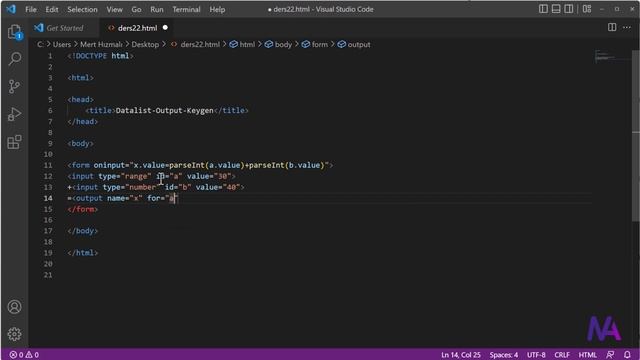This screenshot has height=360, width=640.
Task: Open the Accounts menu icon
Action: pyautogui.click(x=14, y=307)
